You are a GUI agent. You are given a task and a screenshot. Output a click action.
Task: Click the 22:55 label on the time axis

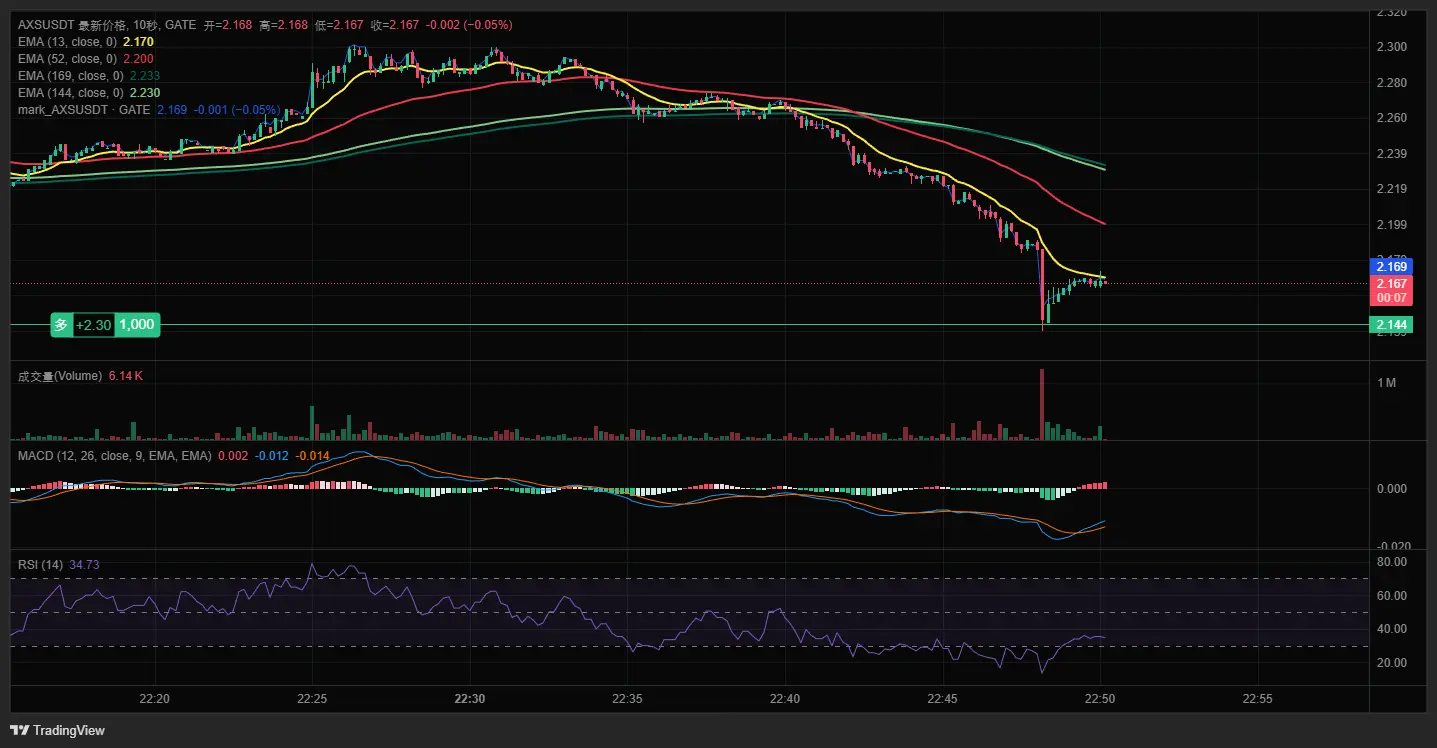(1258, 698)
